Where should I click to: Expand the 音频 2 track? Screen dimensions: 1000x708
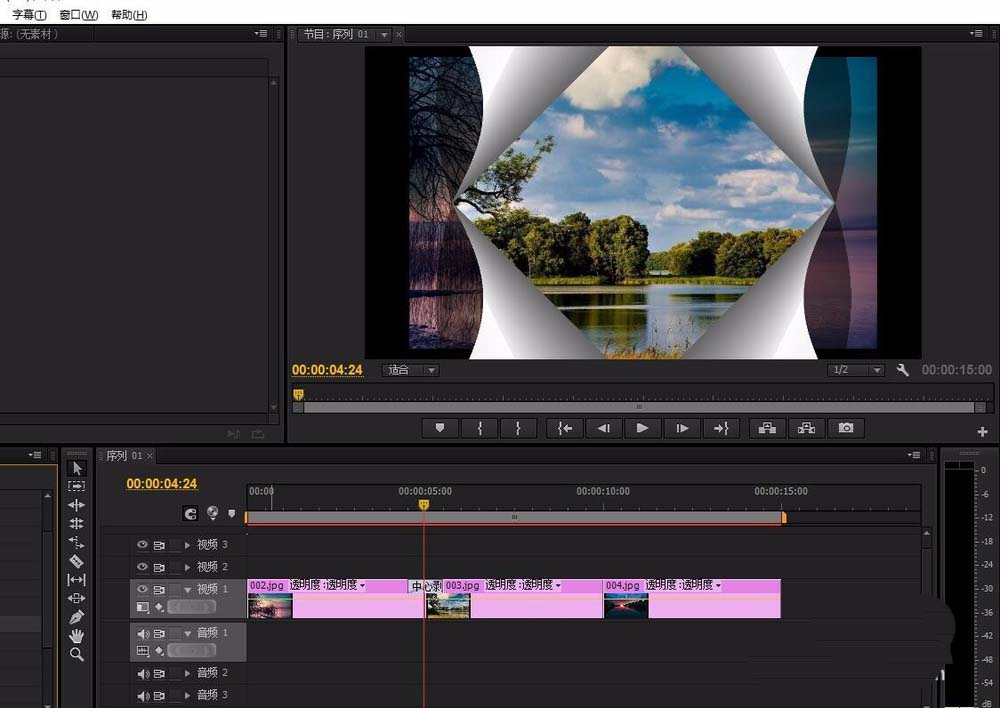pyautogui.click(x=187, y=674)
